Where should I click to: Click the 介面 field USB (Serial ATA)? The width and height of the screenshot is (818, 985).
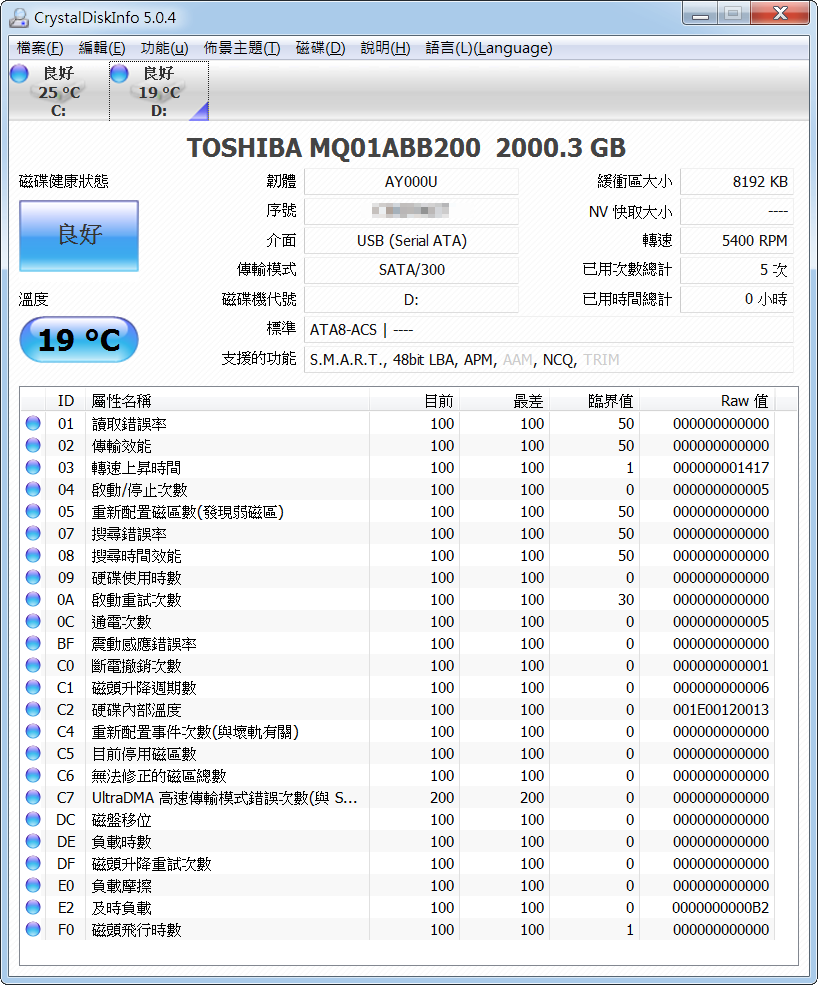pyautogui.click(x=412, y=241)
